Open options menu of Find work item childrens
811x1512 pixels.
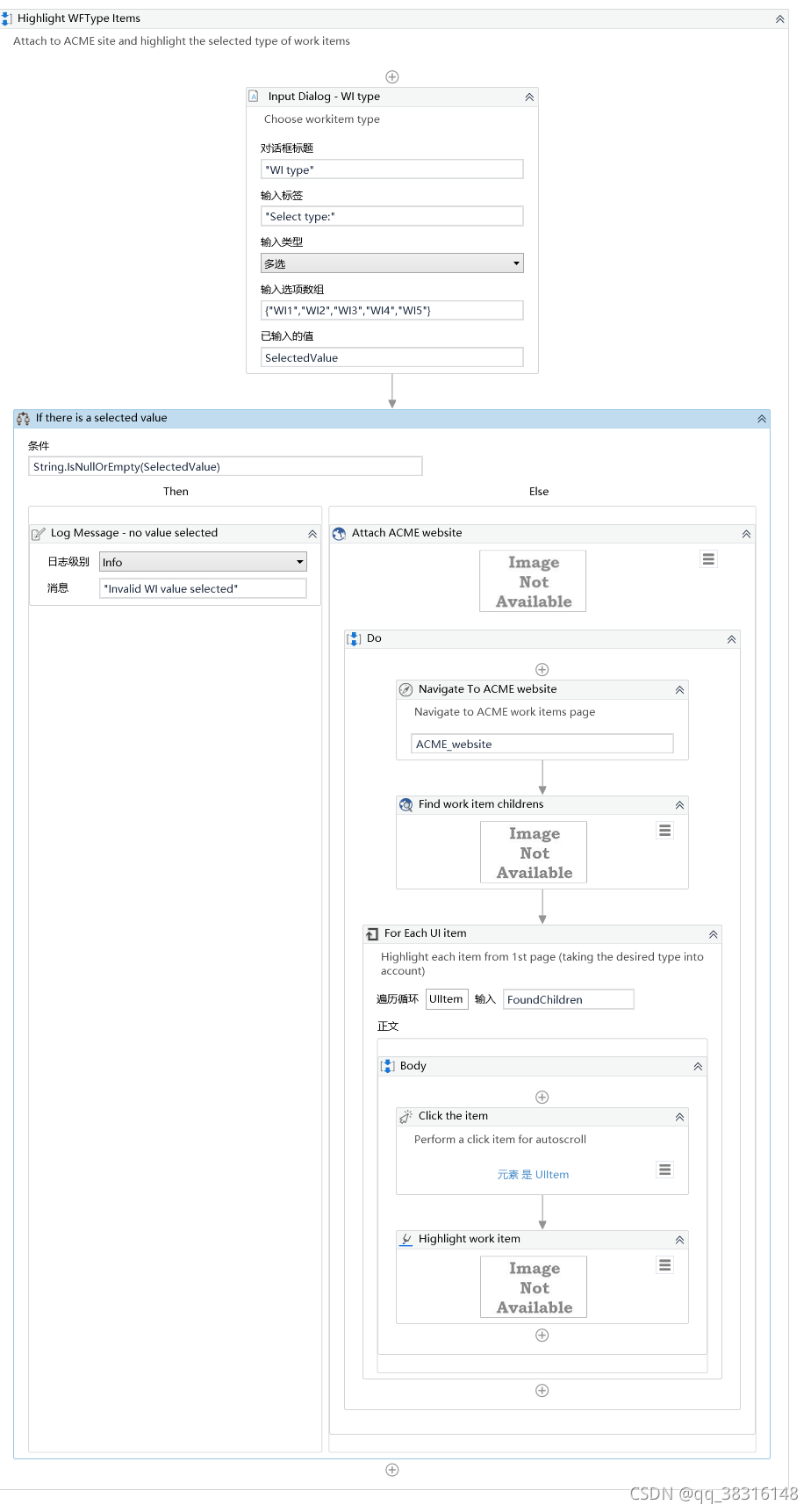665,831
